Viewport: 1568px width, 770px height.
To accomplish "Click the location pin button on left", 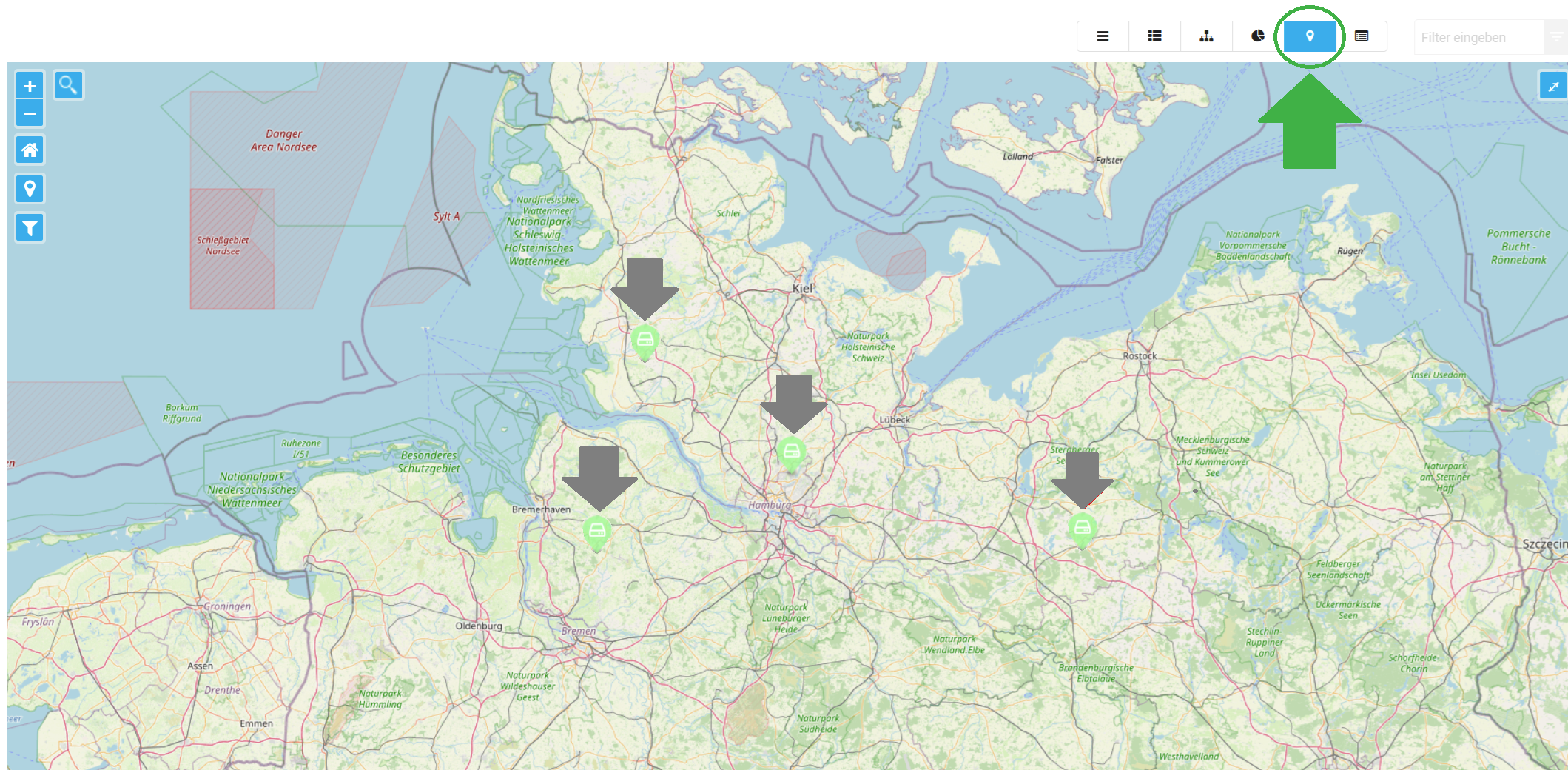I will coord(30,189).
